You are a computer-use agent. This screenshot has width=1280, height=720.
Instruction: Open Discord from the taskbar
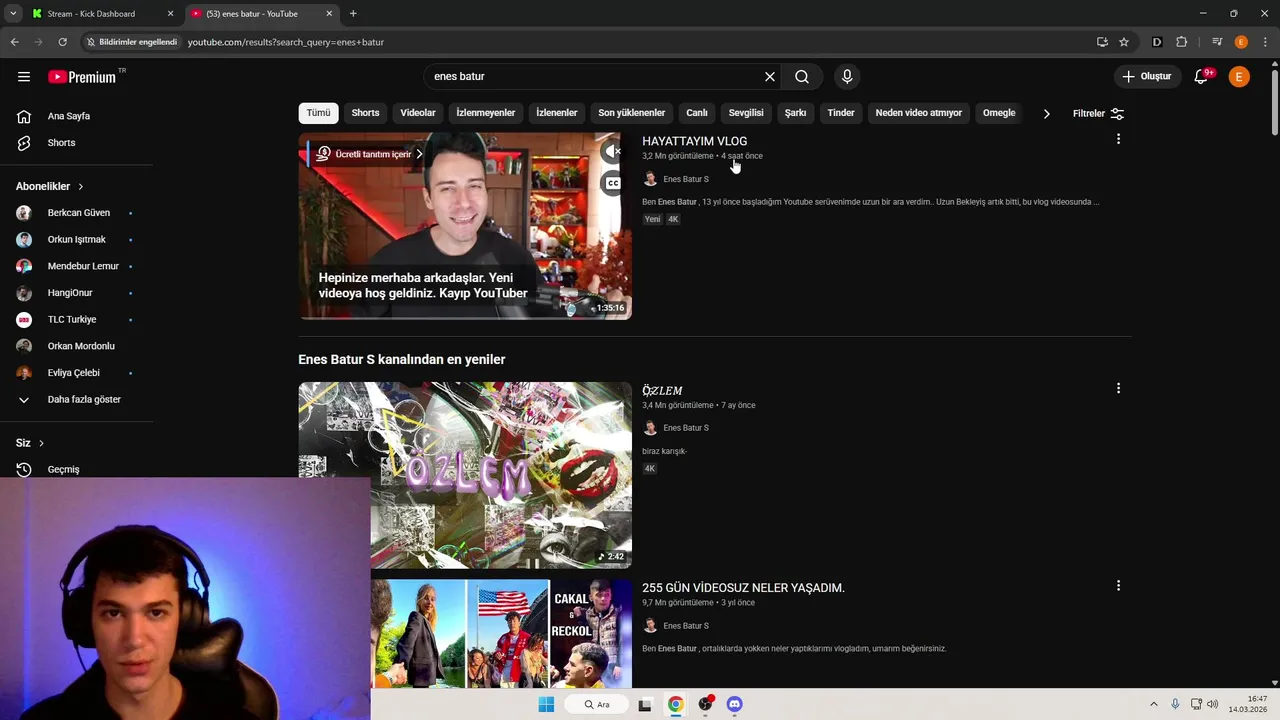[735, 705]
